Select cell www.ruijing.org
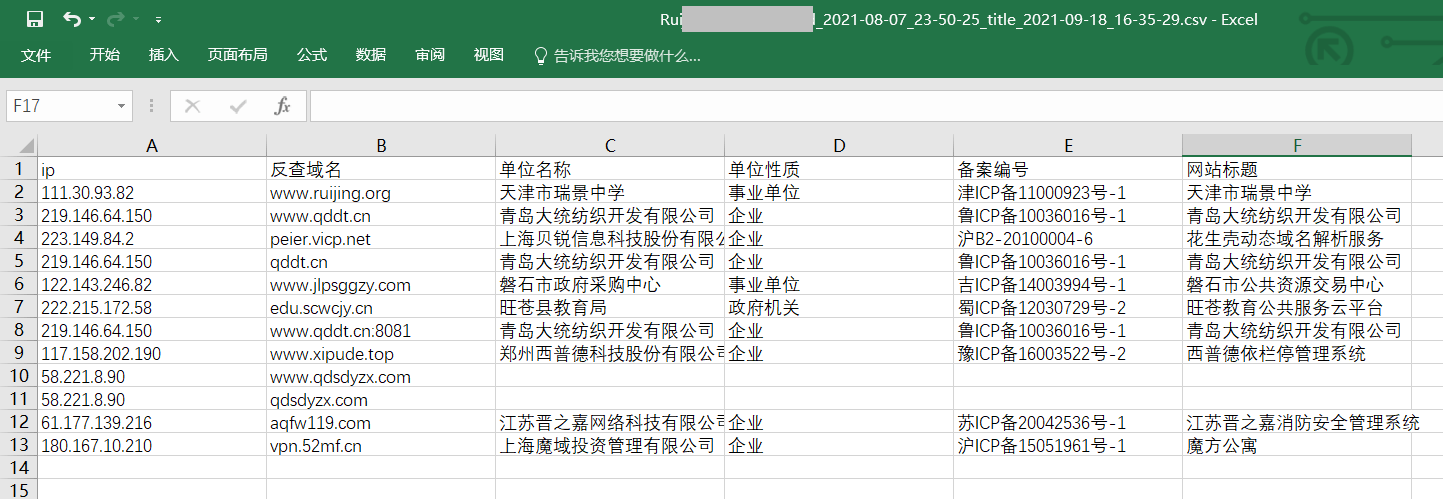Viewport: 1443px width, 499px height. [381, 192]
